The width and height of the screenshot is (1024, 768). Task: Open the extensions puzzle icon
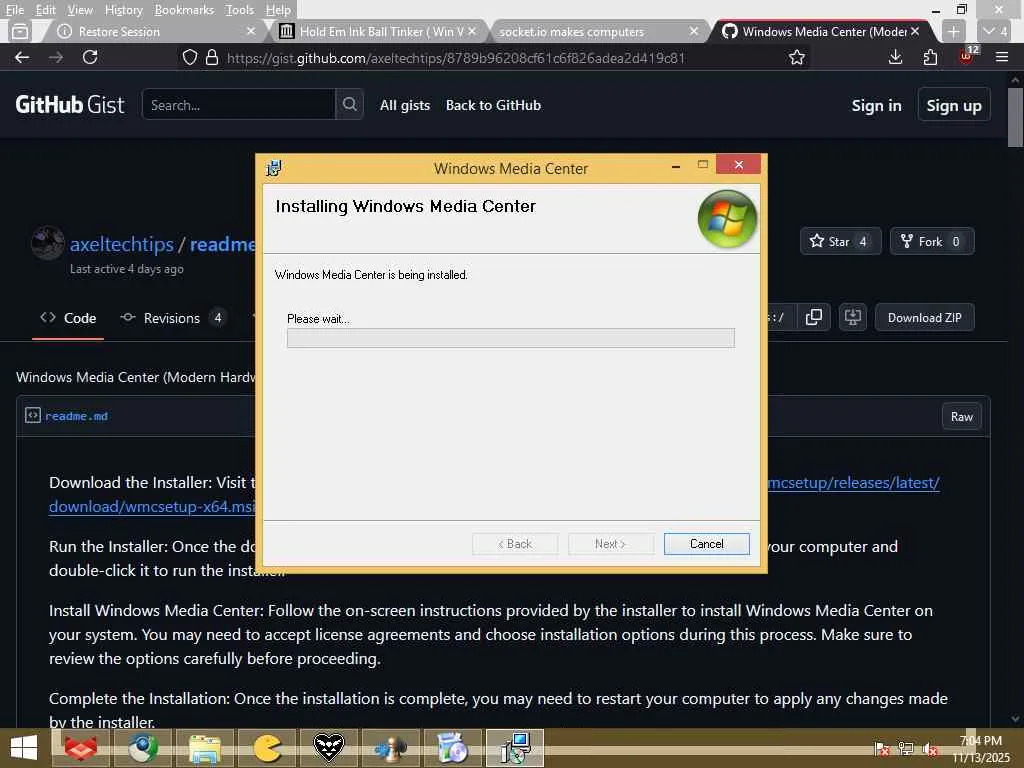coord(930,57)
